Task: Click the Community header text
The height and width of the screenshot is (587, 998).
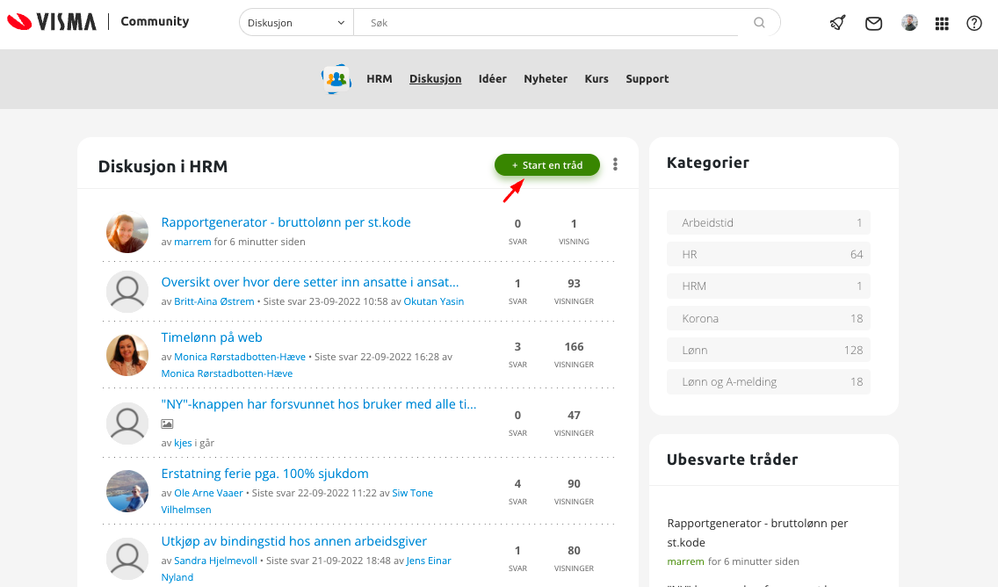Action: [x=155, y=22]
